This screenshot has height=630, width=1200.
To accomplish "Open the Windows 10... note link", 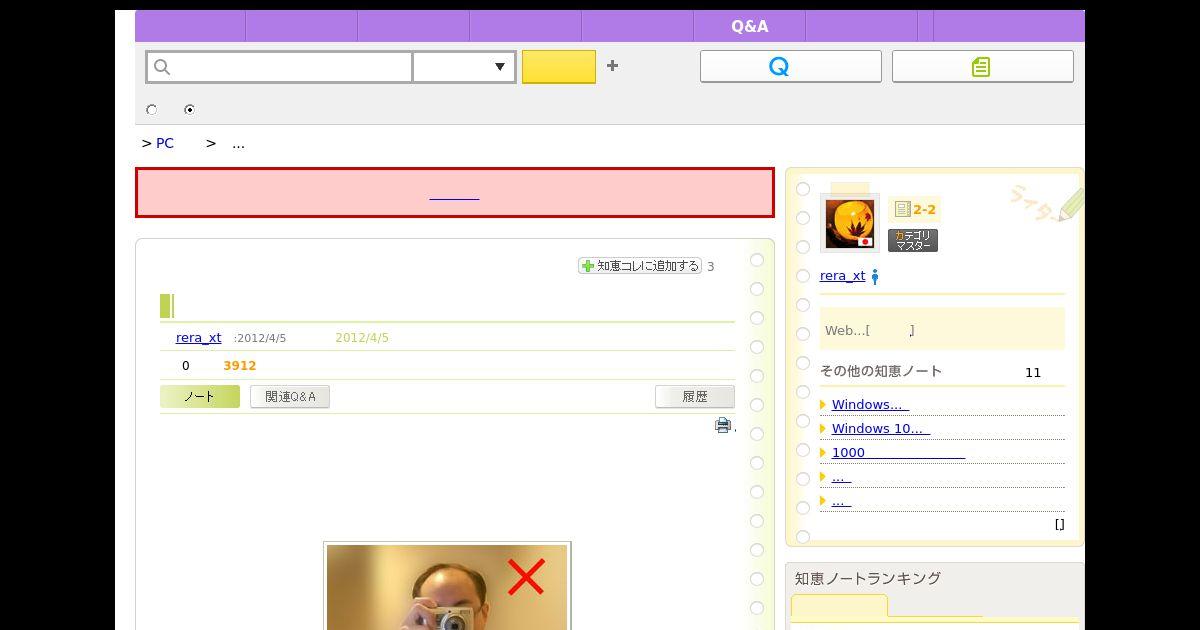I will [881, 429].
